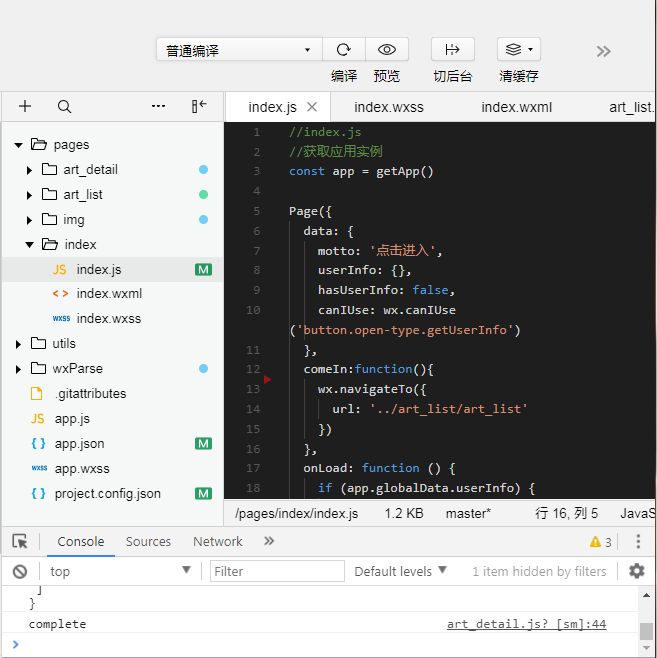Click the JS icon of app.js
Screen dimensions: 657x658
(x=37, y=418)
